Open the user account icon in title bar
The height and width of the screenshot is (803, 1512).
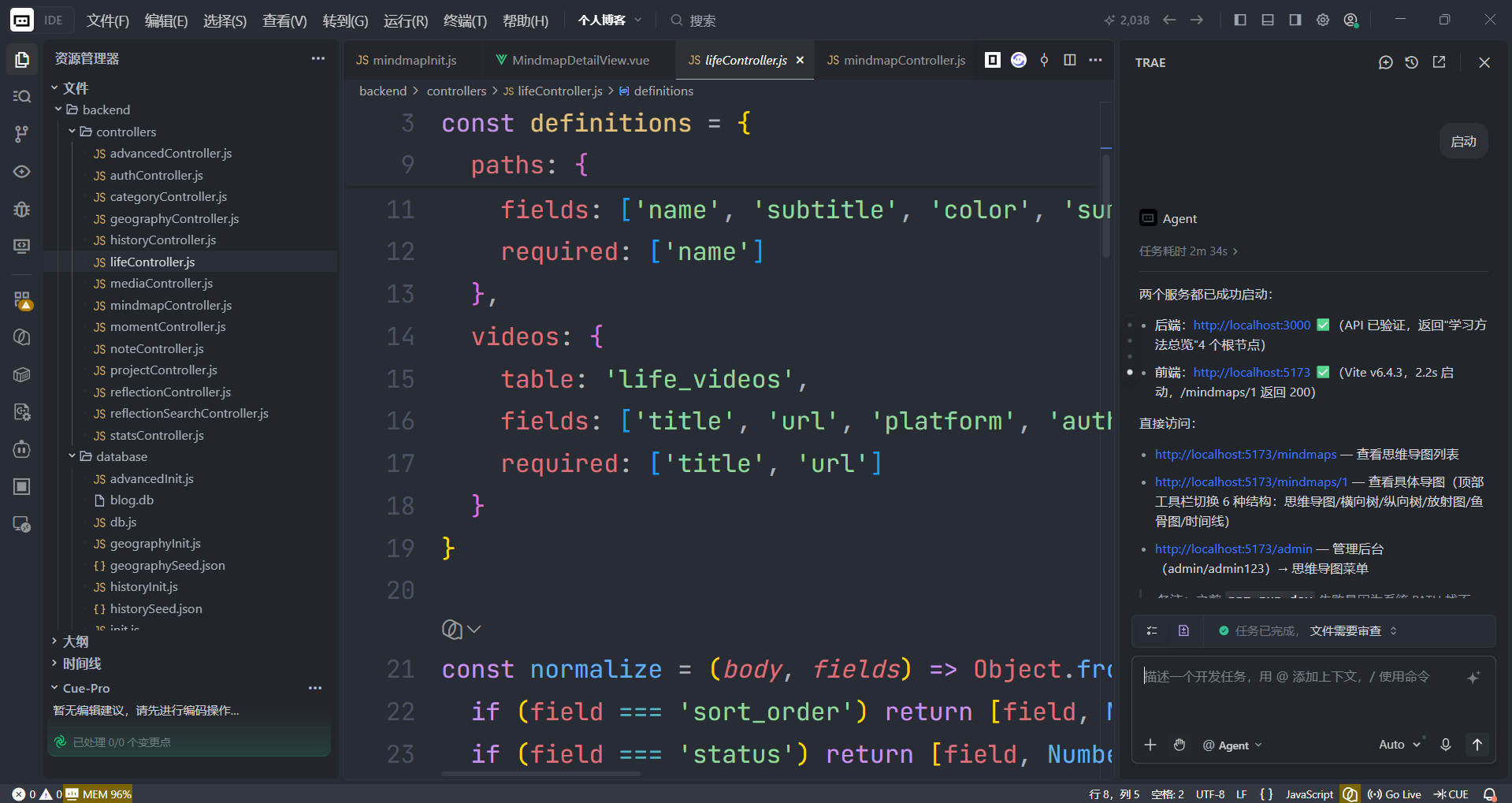tap(1351, 20)
